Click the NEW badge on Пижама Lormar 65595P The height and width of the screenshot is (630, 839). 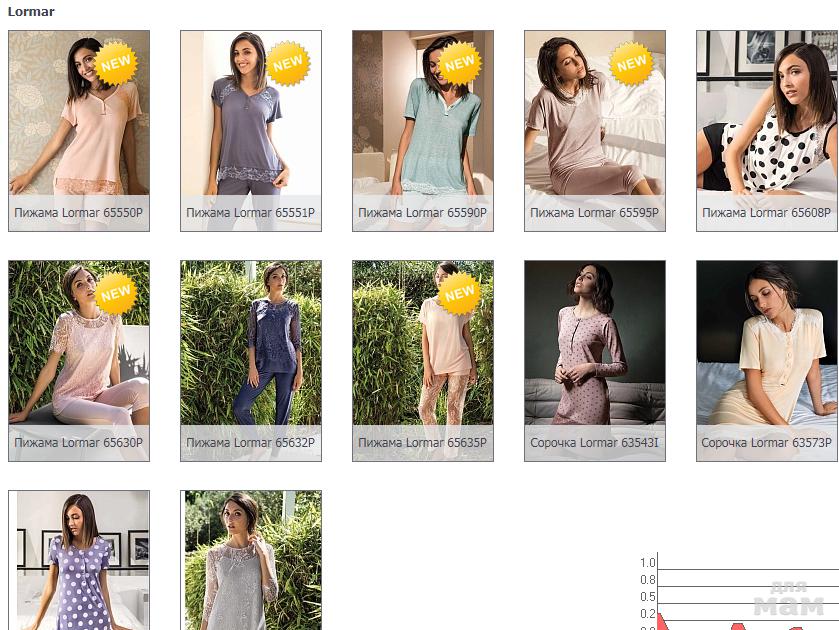(x=631, y=64)
